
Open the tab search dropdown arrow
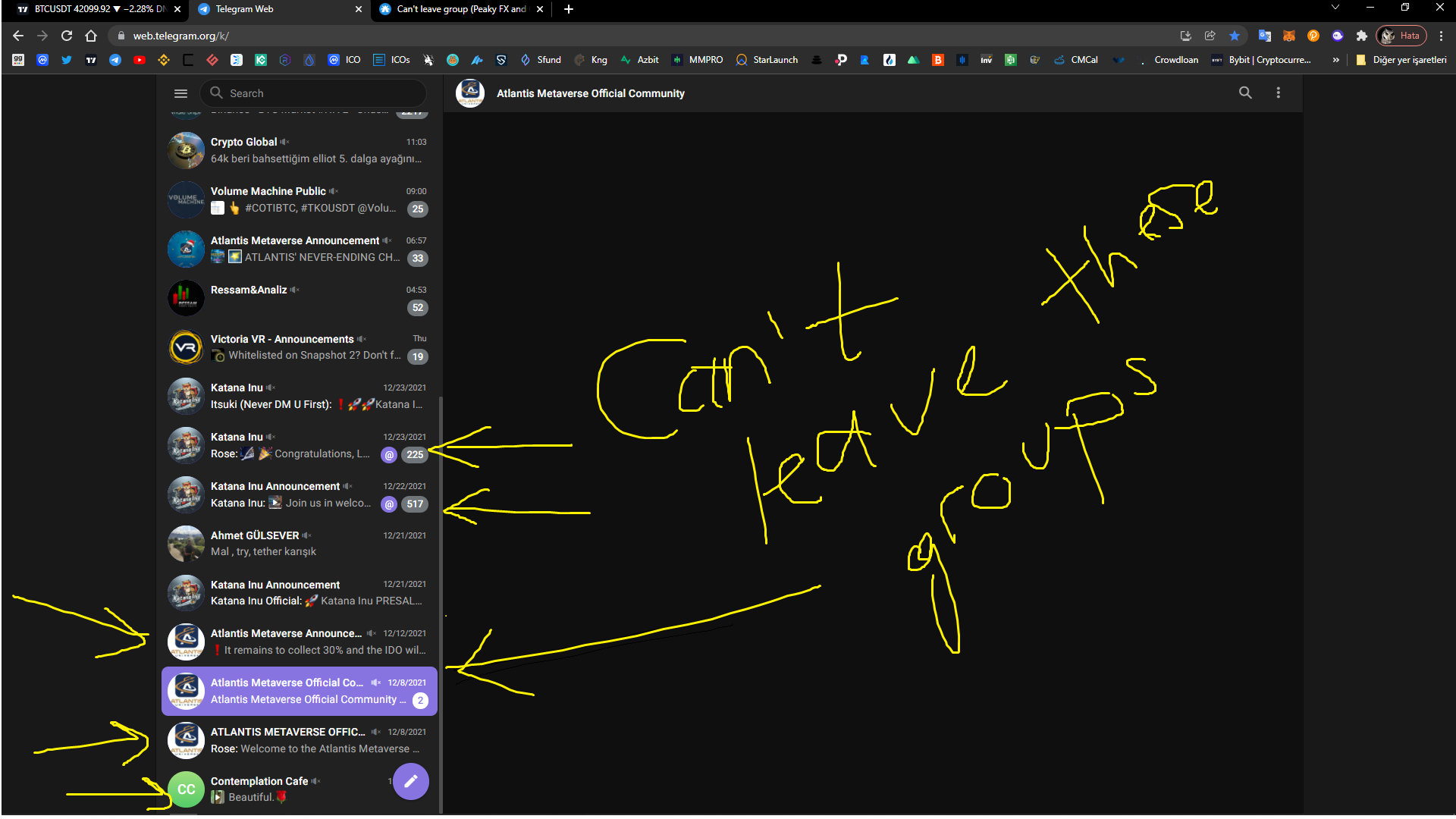tap(1335, 8)
